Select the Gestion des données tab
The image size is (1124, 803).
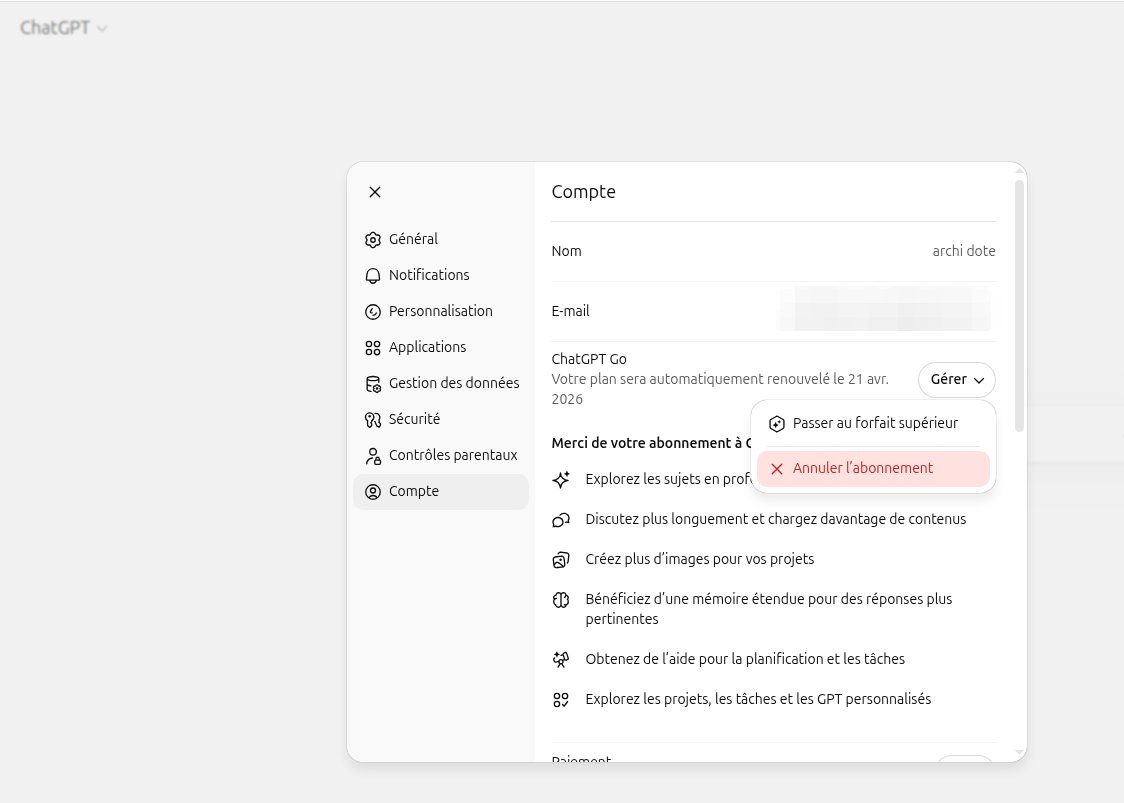coord(441,383)
